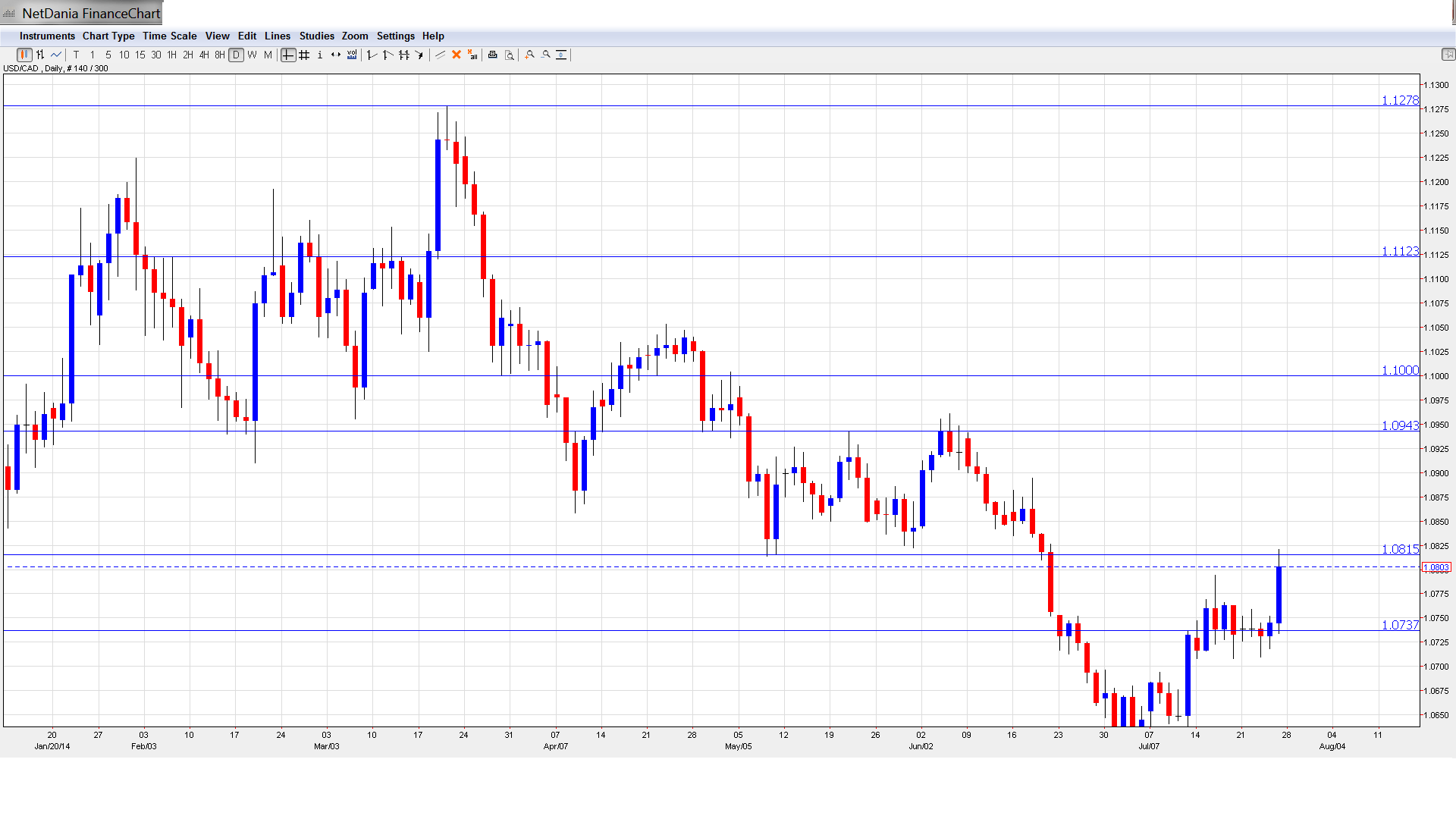The height and width of the screenshot is (819, 1456).
Task: Select candlestick chart type icon
Action: click(24, 55)
